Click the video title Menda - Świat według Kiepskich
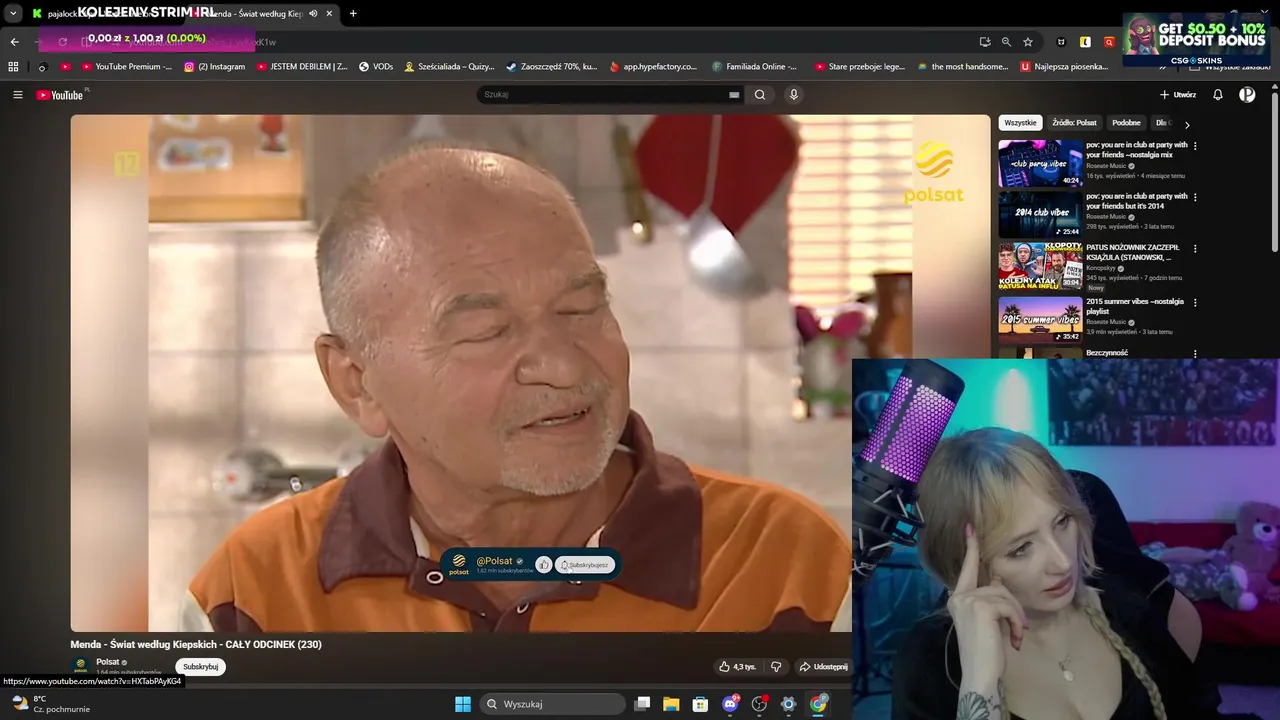 point(196,645)
